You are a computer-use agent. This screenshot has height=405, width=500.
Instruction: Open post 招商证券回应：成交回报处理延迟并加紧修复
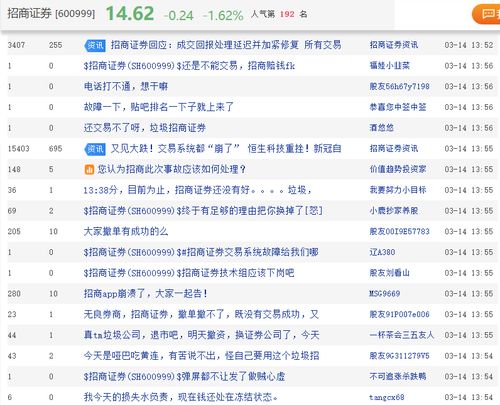226,45
